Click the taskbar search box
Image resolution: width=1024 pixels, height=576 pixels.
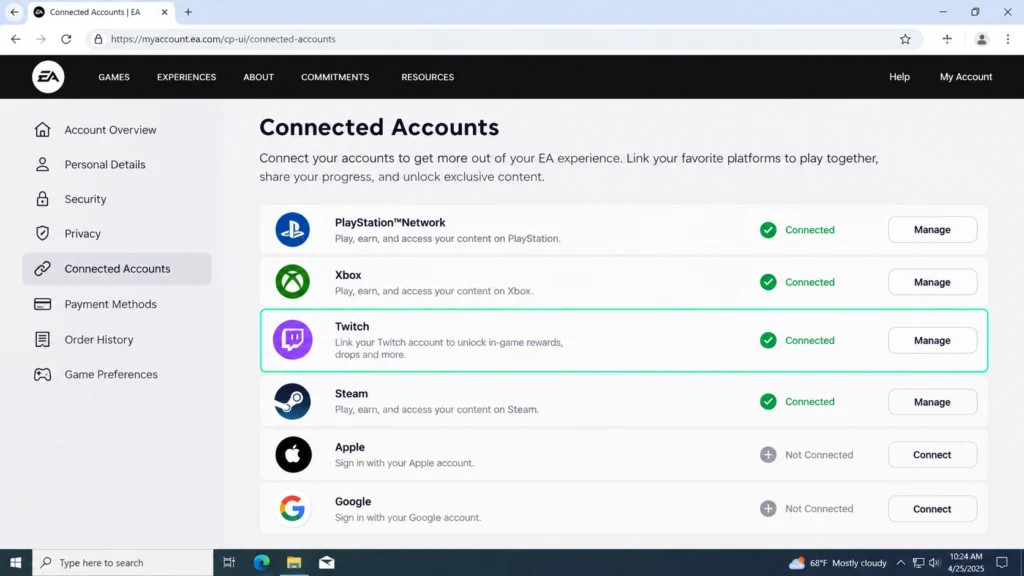(123, 562)
